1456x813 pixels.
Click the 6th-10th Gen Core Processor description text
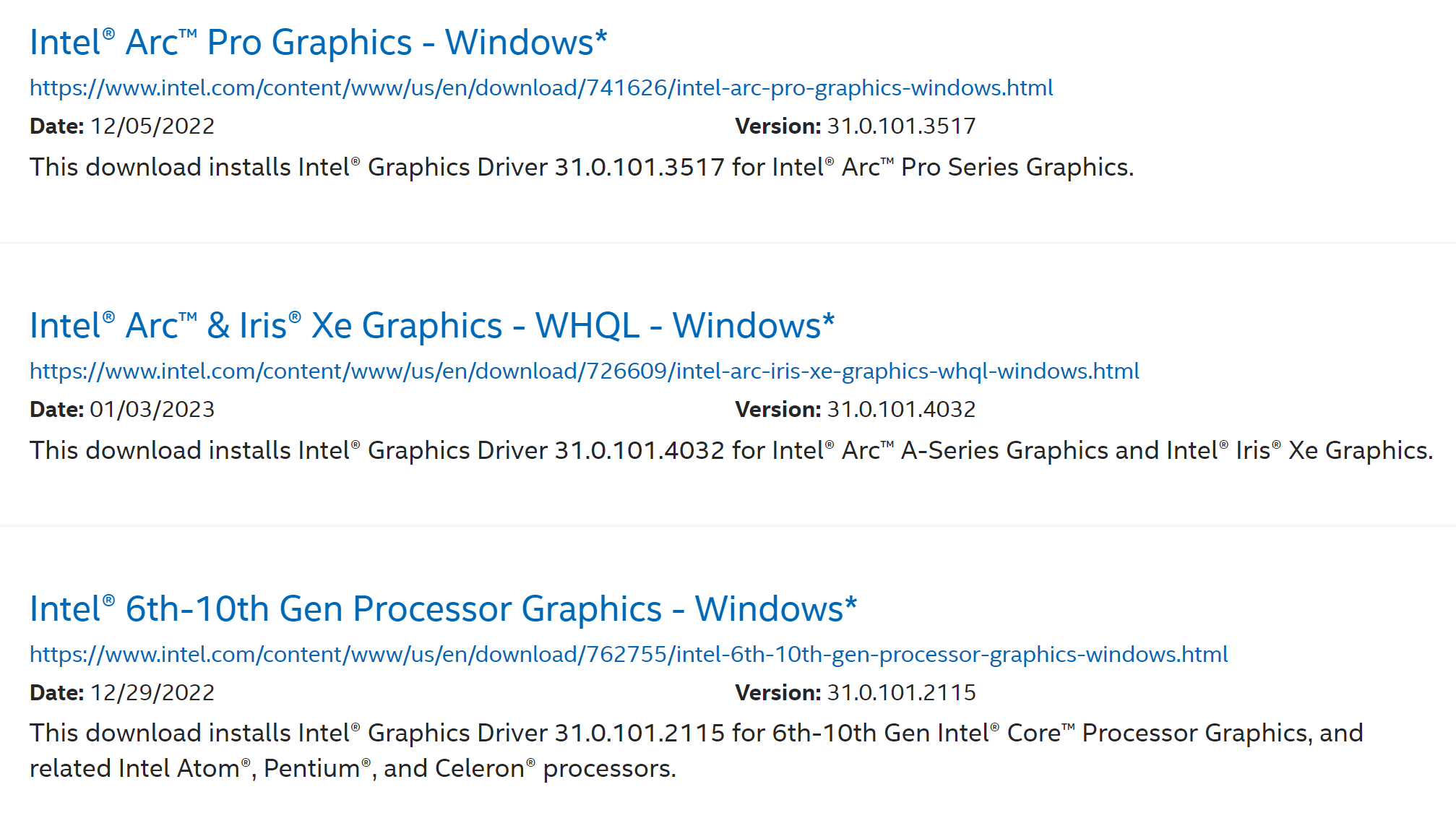pos(695,734)
